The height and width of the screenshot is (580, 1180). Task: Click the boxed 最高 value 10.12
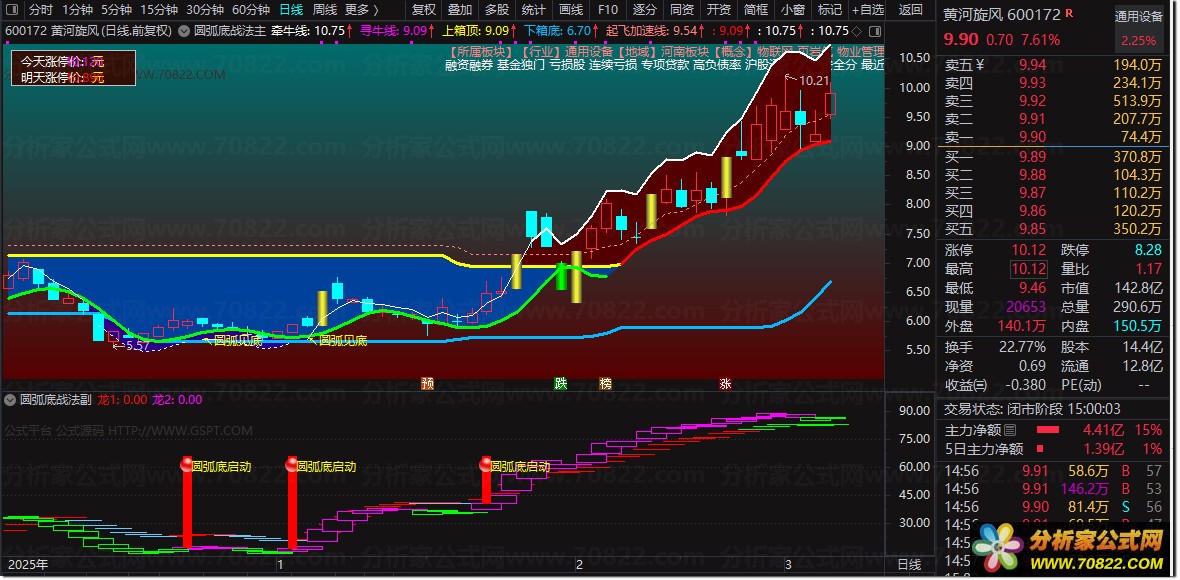(x=1029, y=269)
